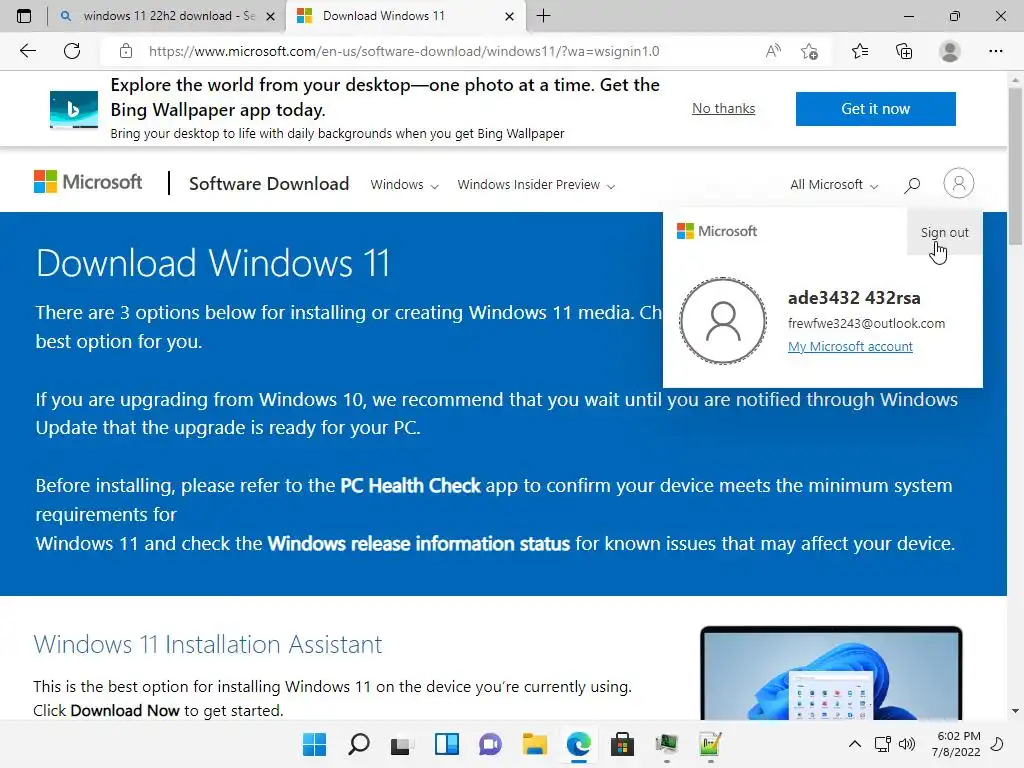Click Sign out in account panel
Screen dimensions: 1024x768
pos(944,232)
